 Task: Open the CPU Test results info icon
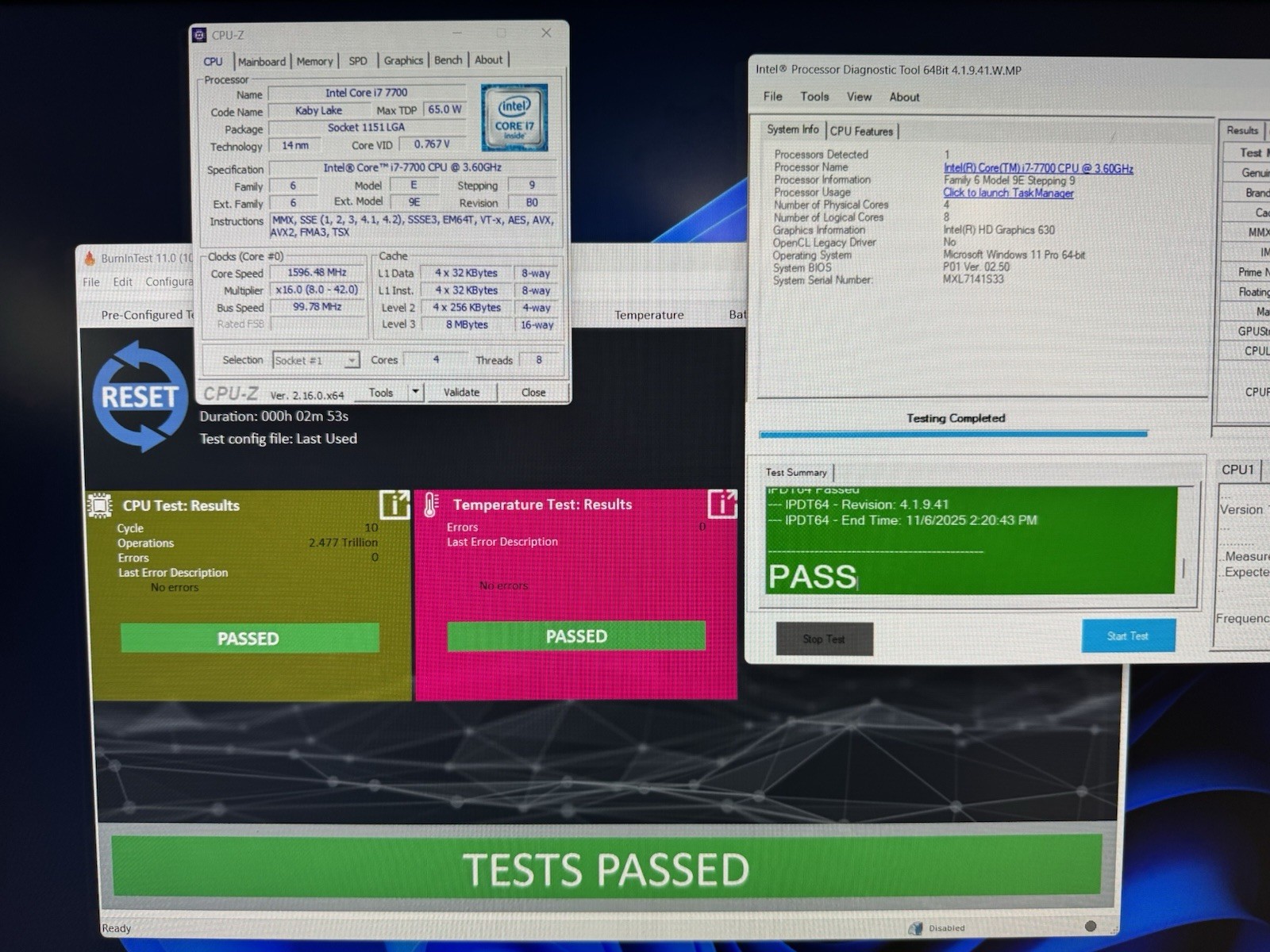pos(394,505)
